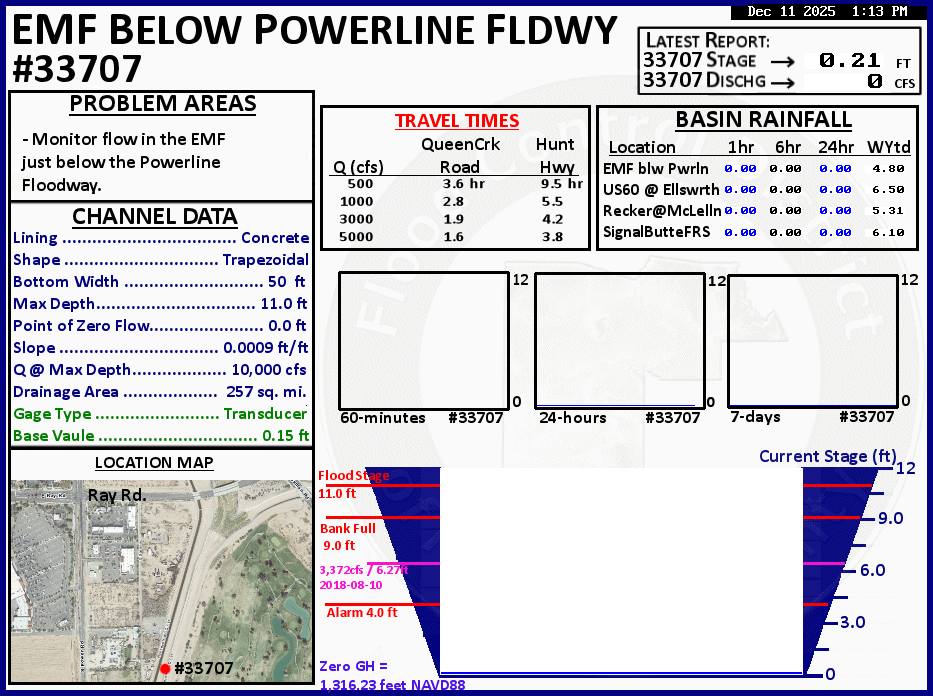Open the 60-minutes hydrograph chart
Screen dimensions: 933x696
pos(424,340)
